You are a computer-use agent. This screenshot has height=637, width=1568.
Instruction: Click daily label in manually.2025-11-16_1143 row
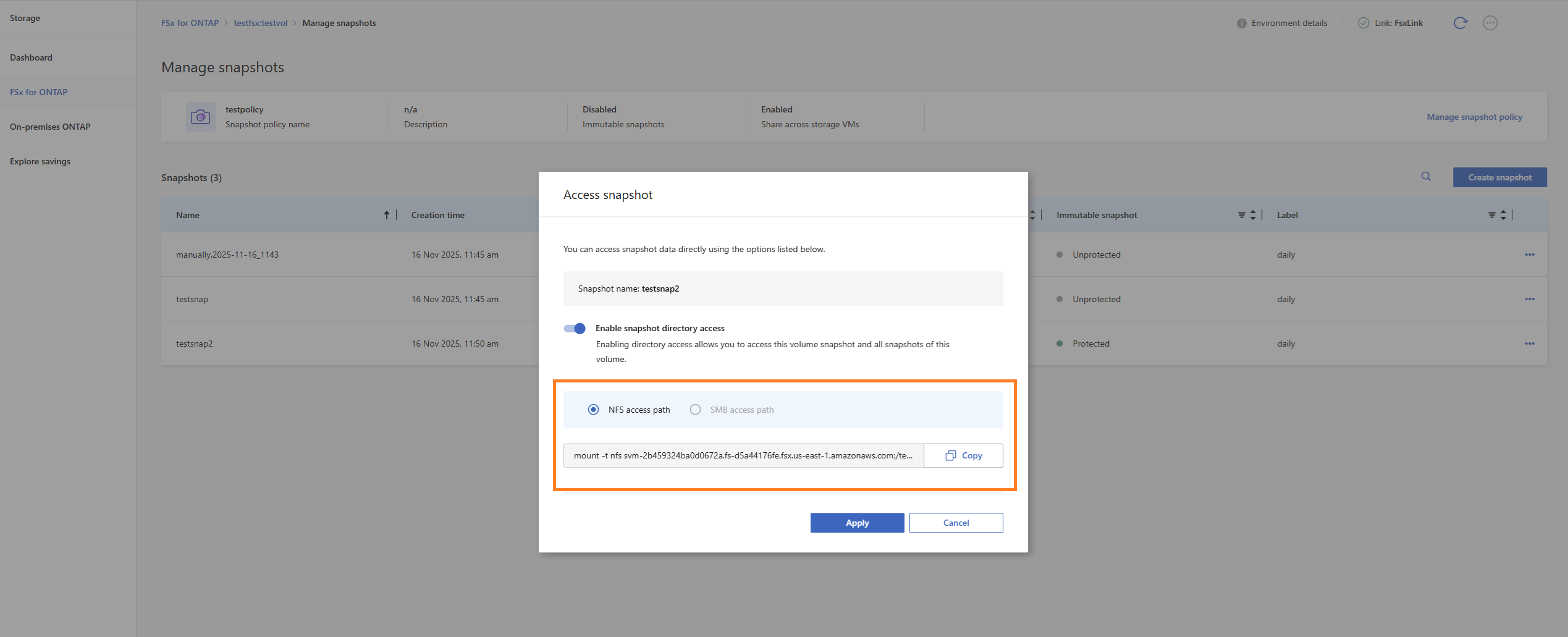tap(1286, 255)
